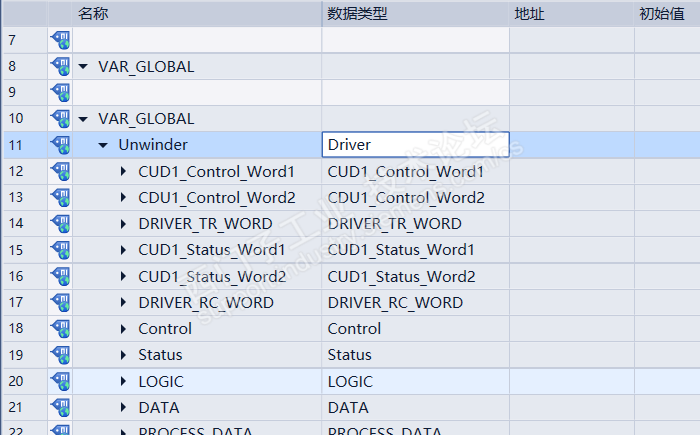Click the variable icon in row 14

60,224
